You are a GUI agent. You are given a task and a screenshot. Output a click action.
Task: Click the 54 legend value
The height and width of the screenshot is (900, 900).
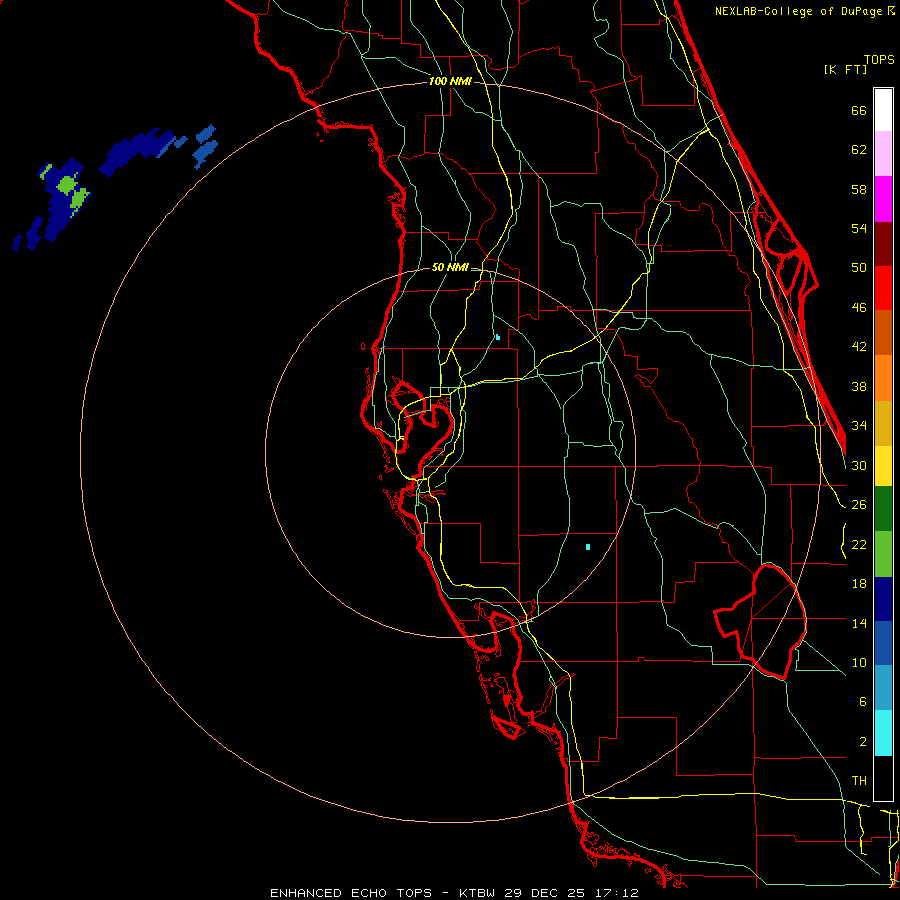click(x=859, y=228)
